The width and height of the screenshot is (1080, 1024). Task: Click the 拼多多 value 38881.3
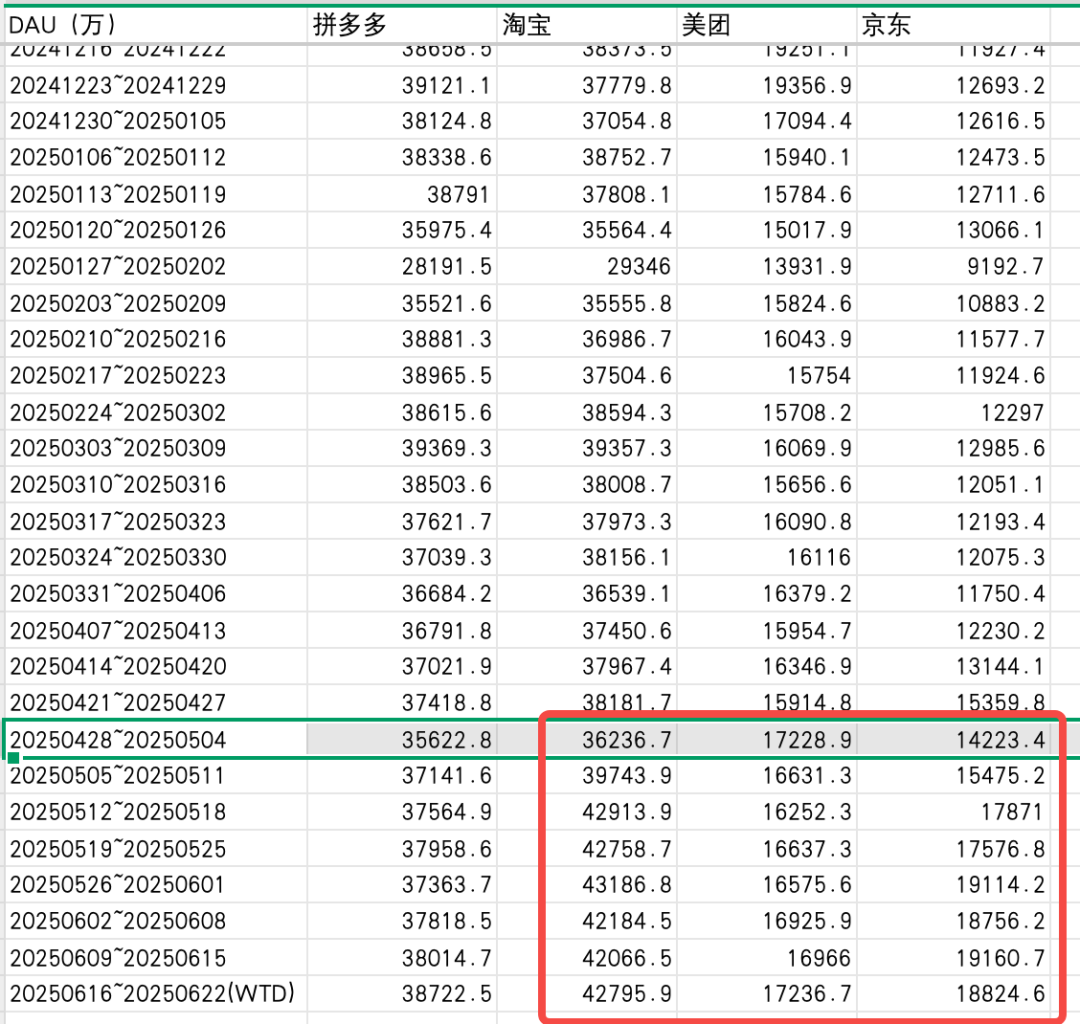click(402, 339)
